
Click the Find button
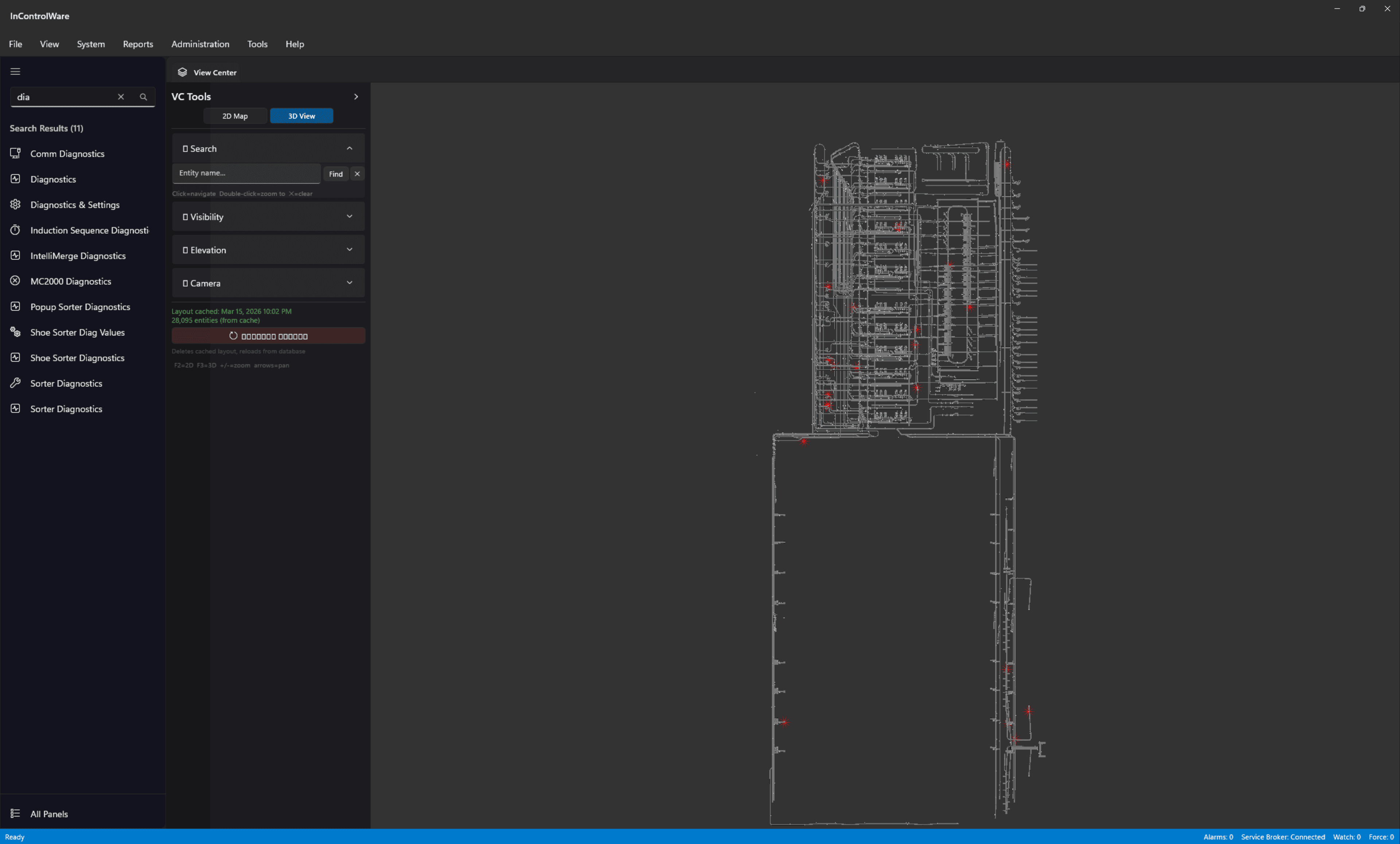(336, 174)
